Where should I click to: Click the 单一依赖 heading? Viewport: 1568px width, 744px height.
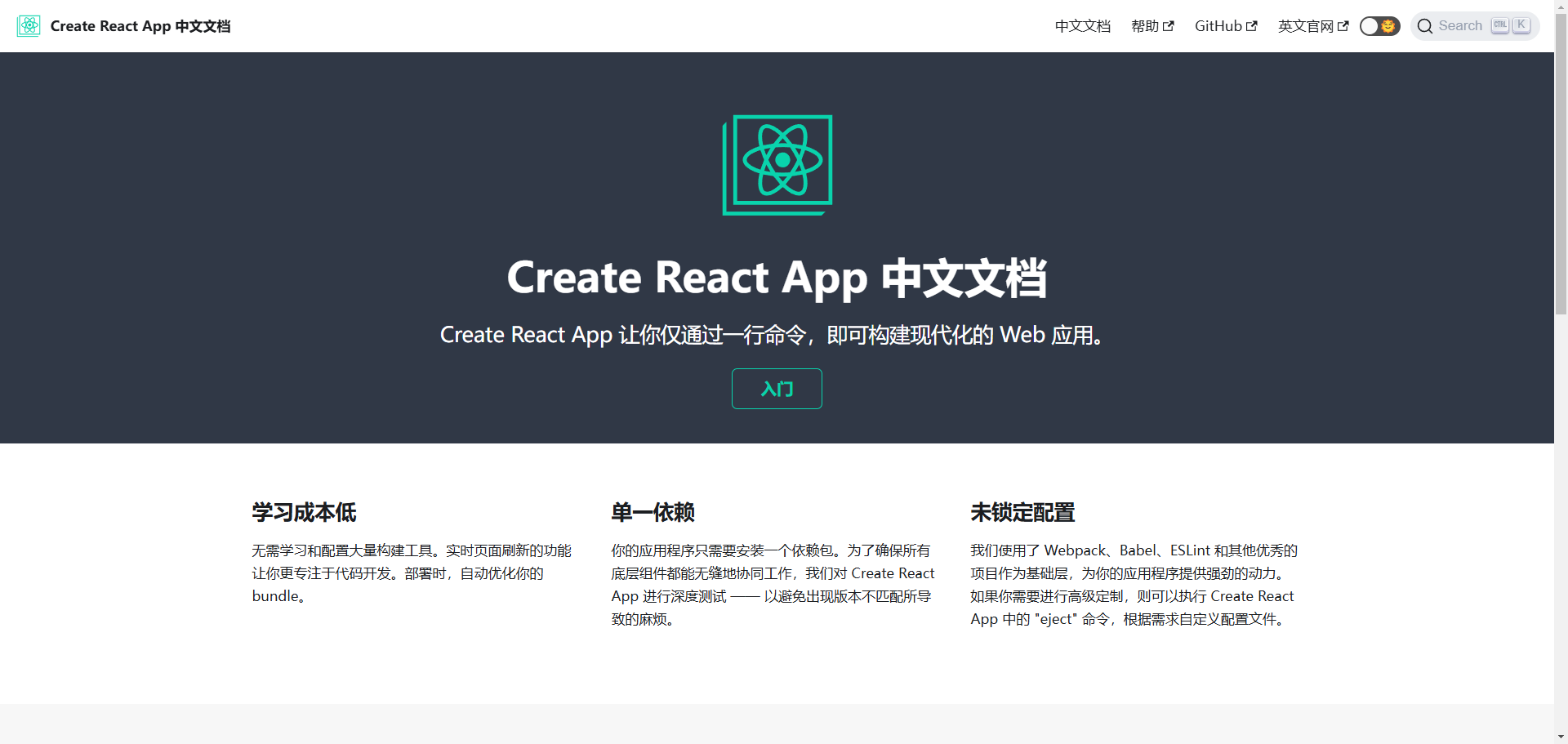653,512
